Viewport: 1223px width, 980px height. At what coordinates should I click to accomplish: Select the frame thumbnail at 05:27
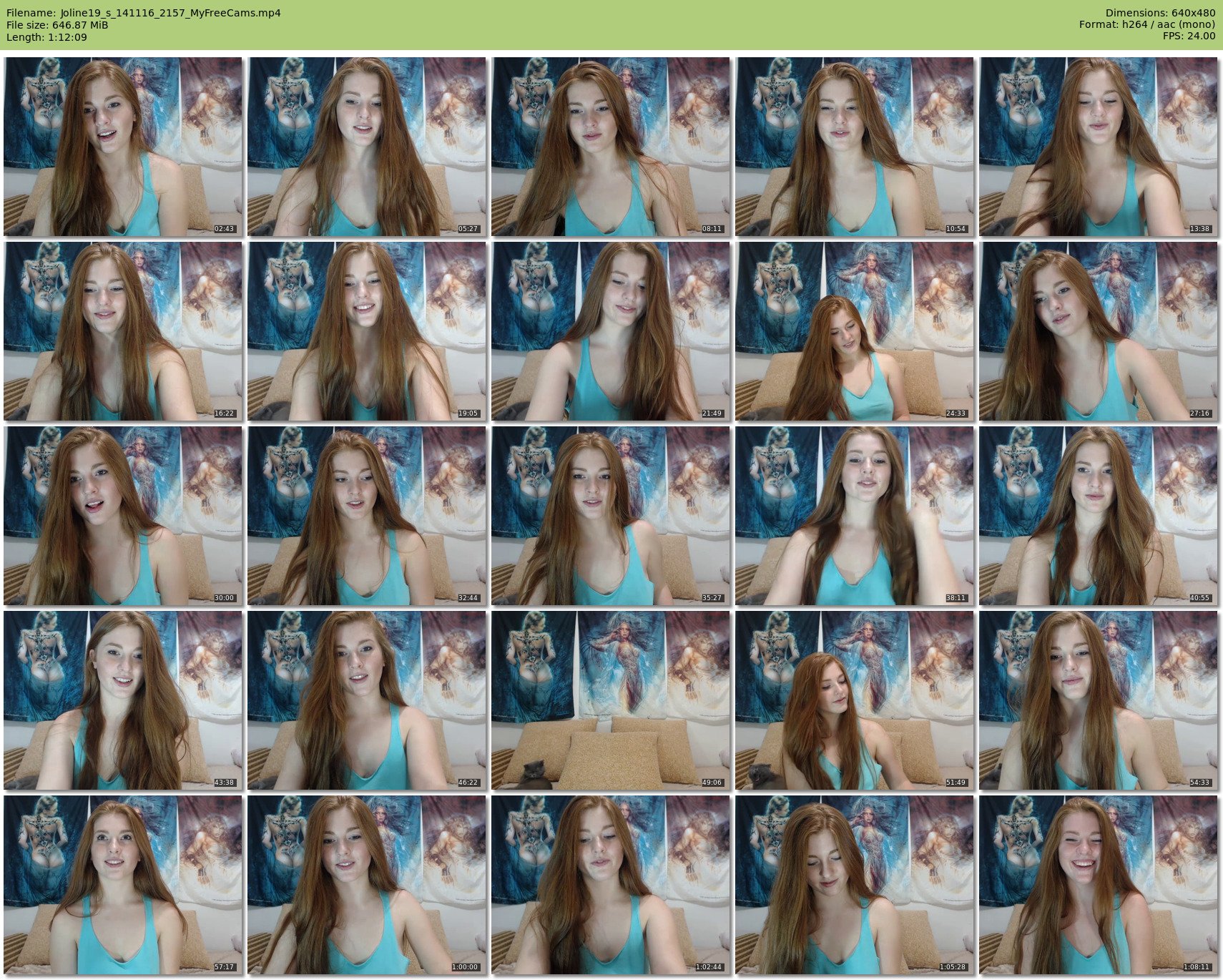coord(367,147)
